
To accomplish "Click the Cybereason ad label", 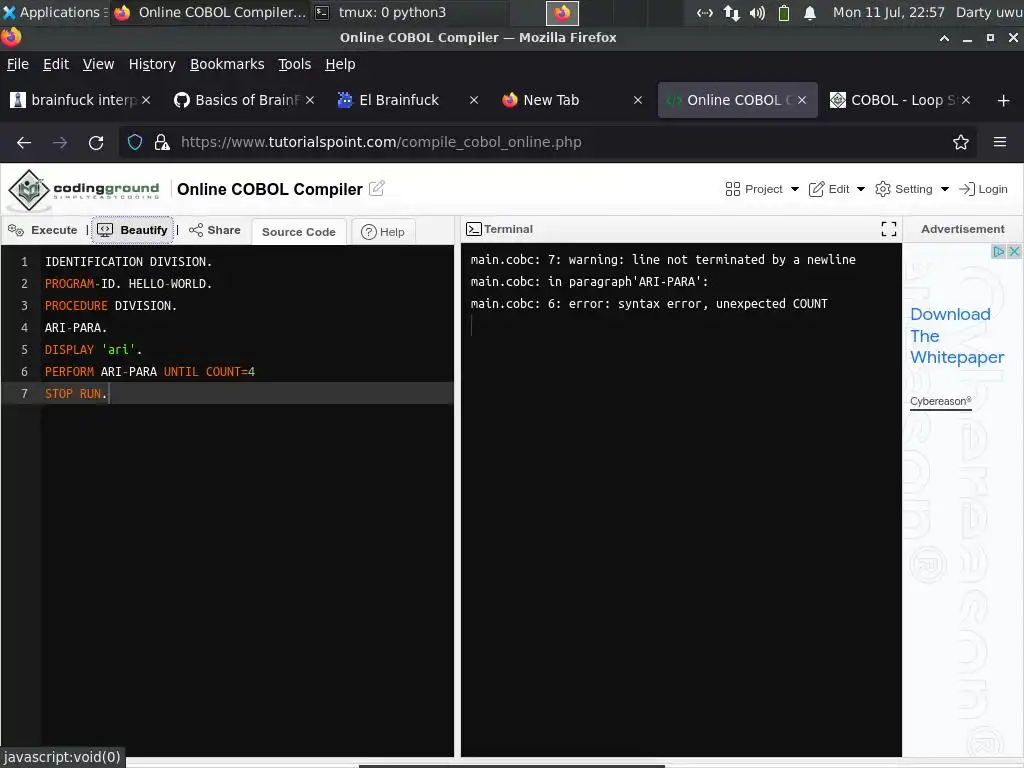I will coord(940,401).
